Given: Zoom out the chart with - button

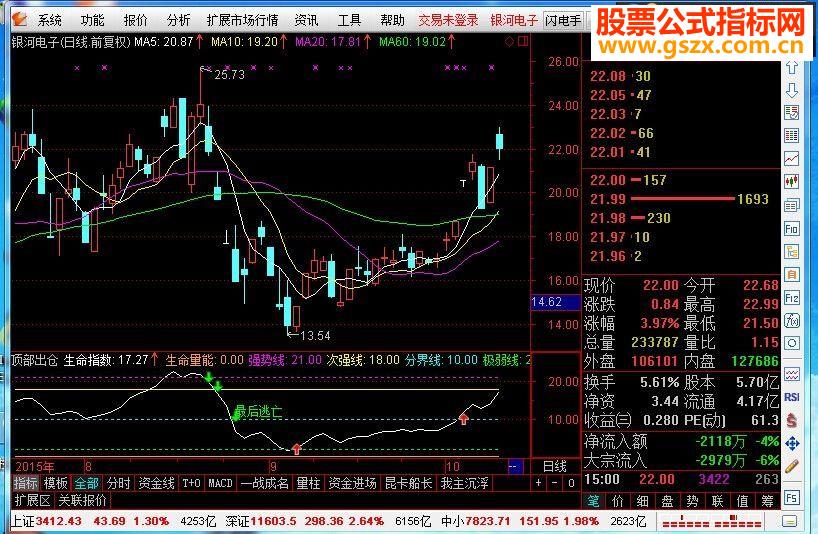Looking at the screenshot, I should [555, 483].
